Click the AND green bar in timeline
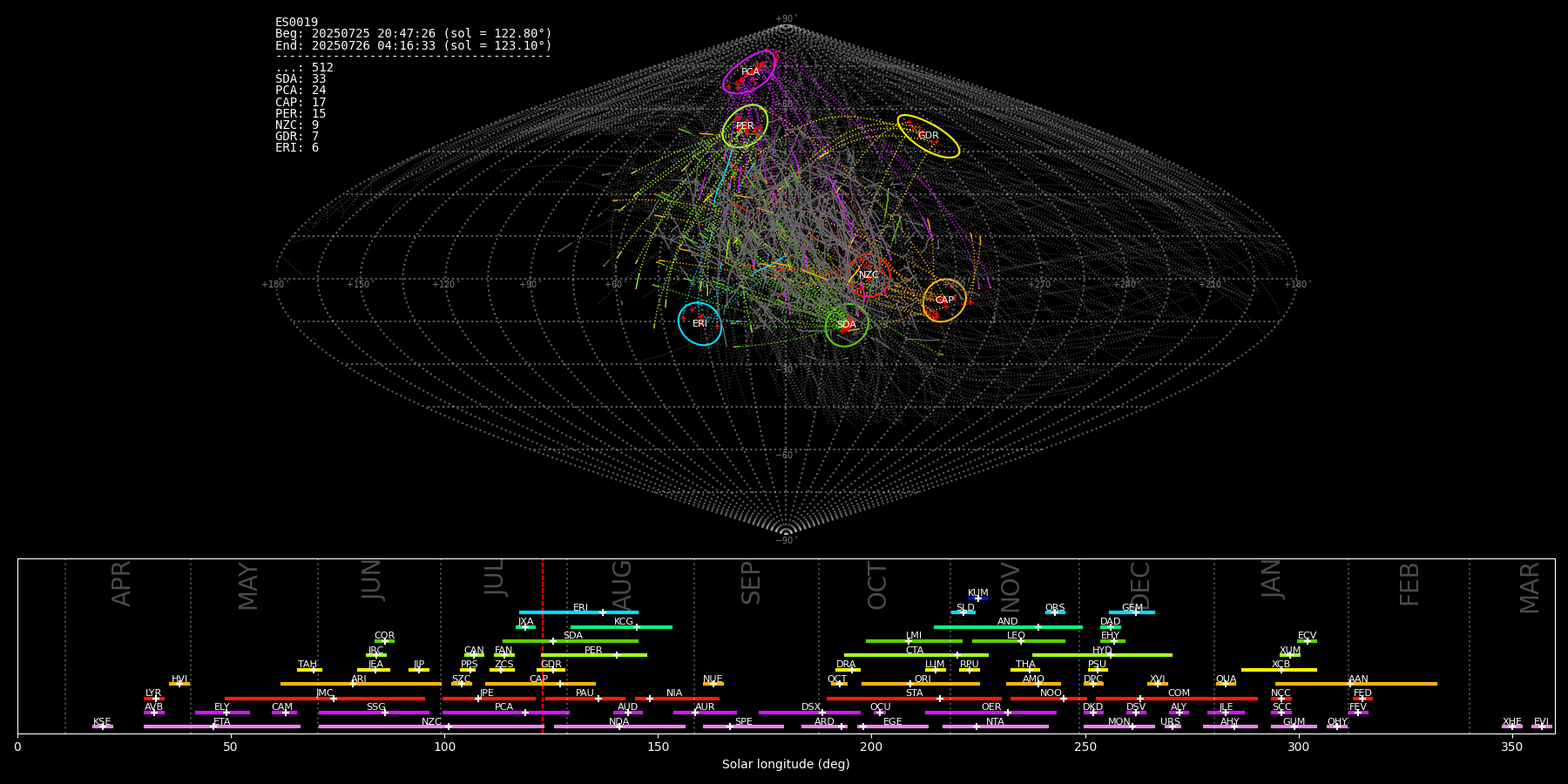 (x=1008, y=627)
